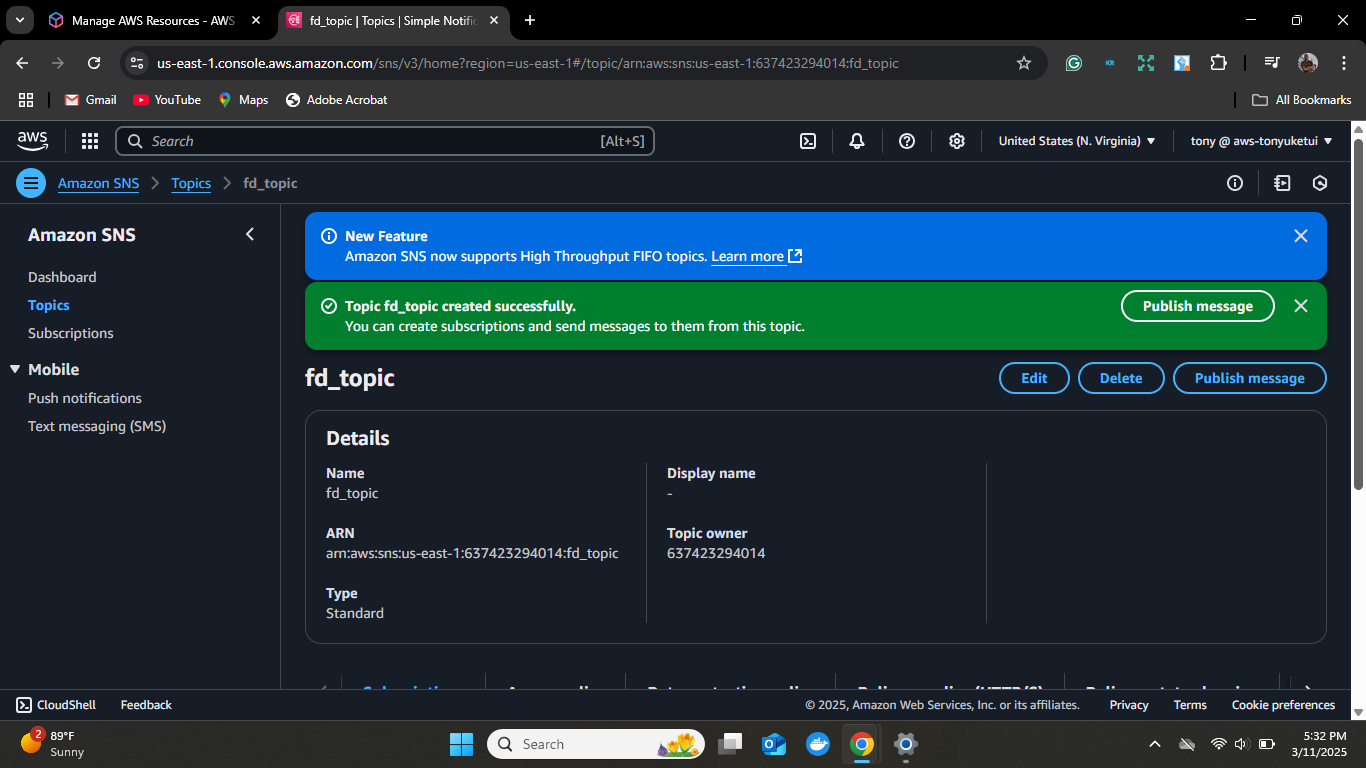Viewport: 1366px width, 768px height.
Task: Bookmark this page with the star icon
Action: (1024, 63)
